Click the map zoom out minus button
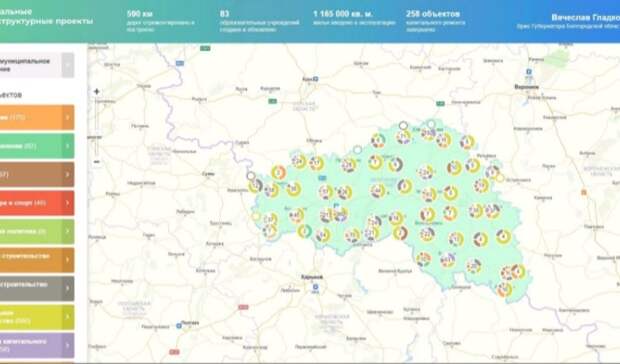The height and width of the screenshot is (364, 620). click(97, 162)
